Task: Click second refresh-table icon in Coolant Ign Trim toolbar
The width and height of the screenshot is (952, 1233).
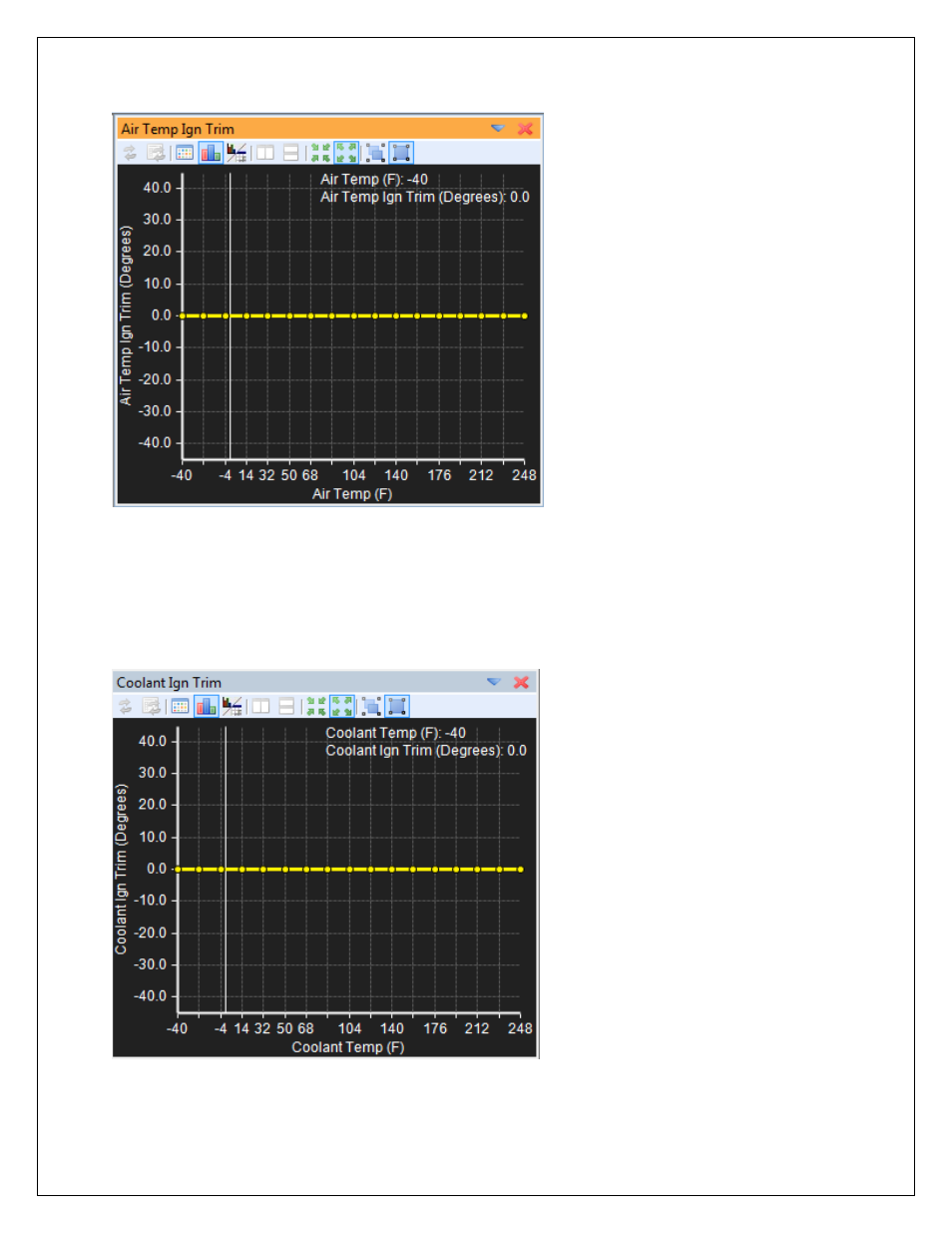Action: [152, 706]
